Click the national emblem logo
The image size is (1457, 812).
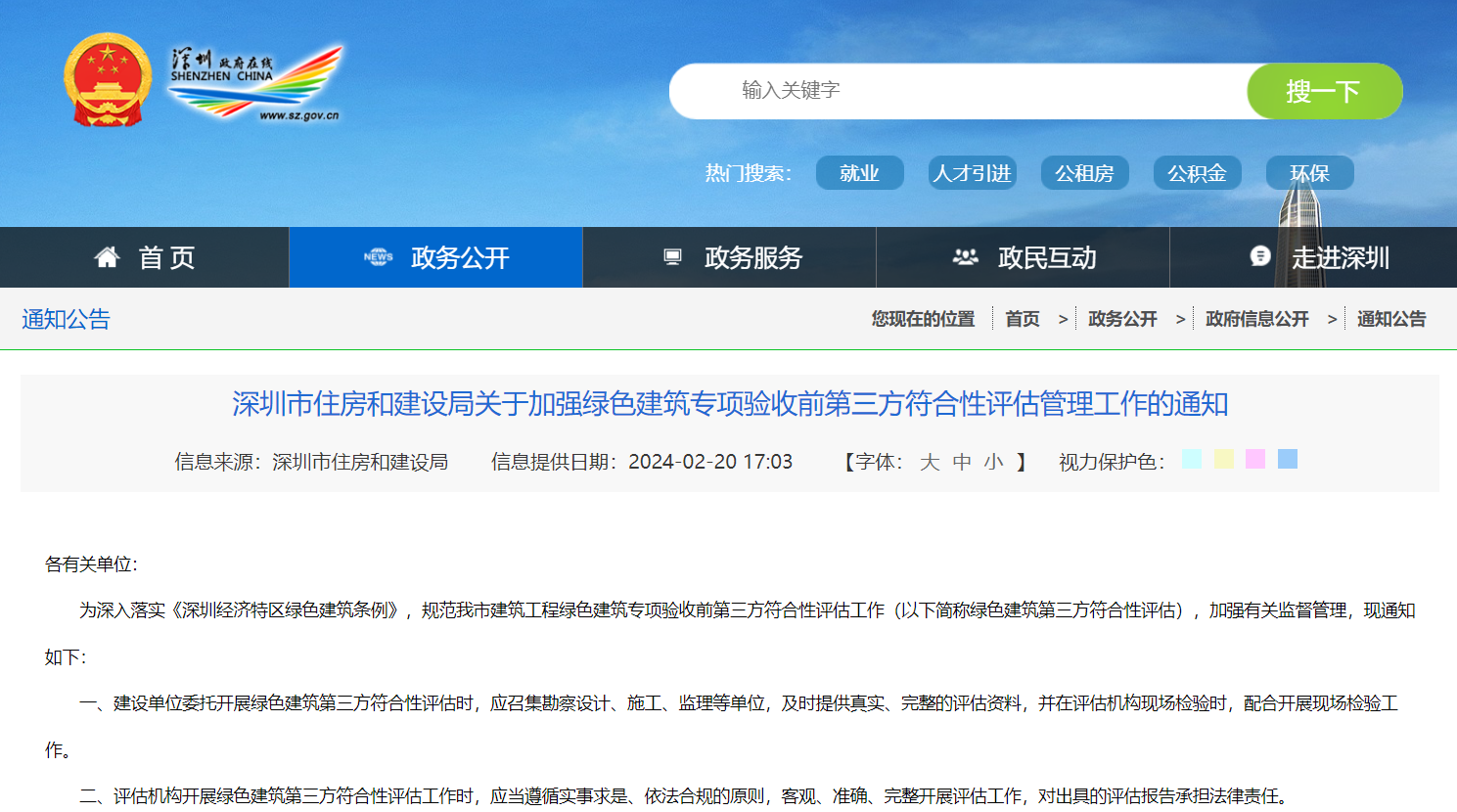tap(108, 80)
